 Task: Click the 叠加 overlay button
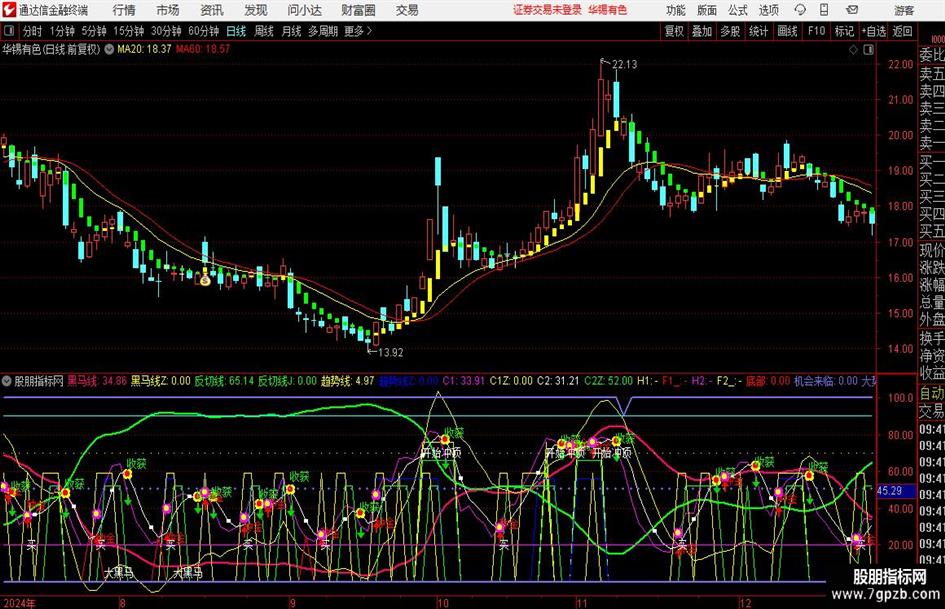pos(702,31)
